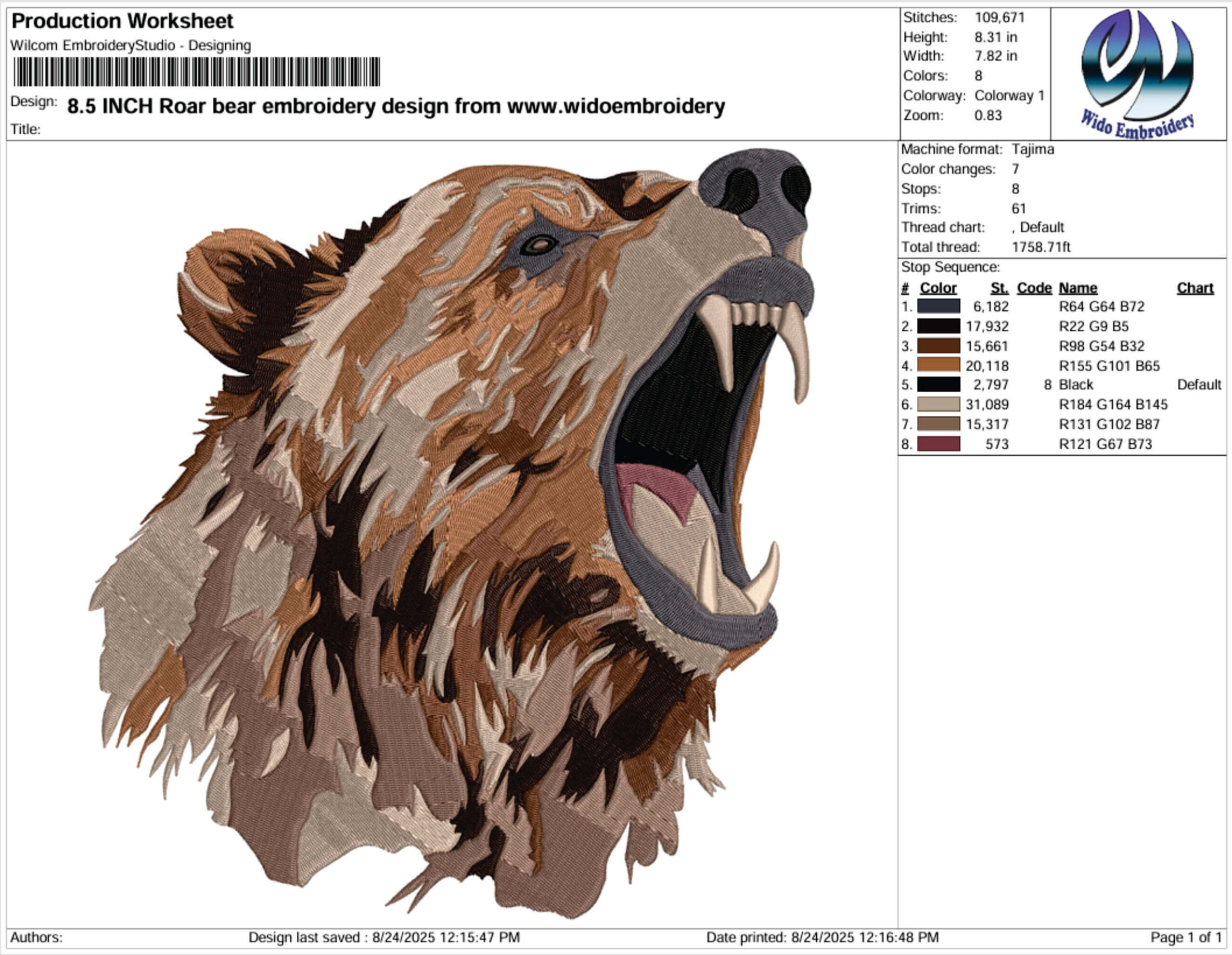
Task: Select the Black color swatch in row 5
Action: [938, 385]
